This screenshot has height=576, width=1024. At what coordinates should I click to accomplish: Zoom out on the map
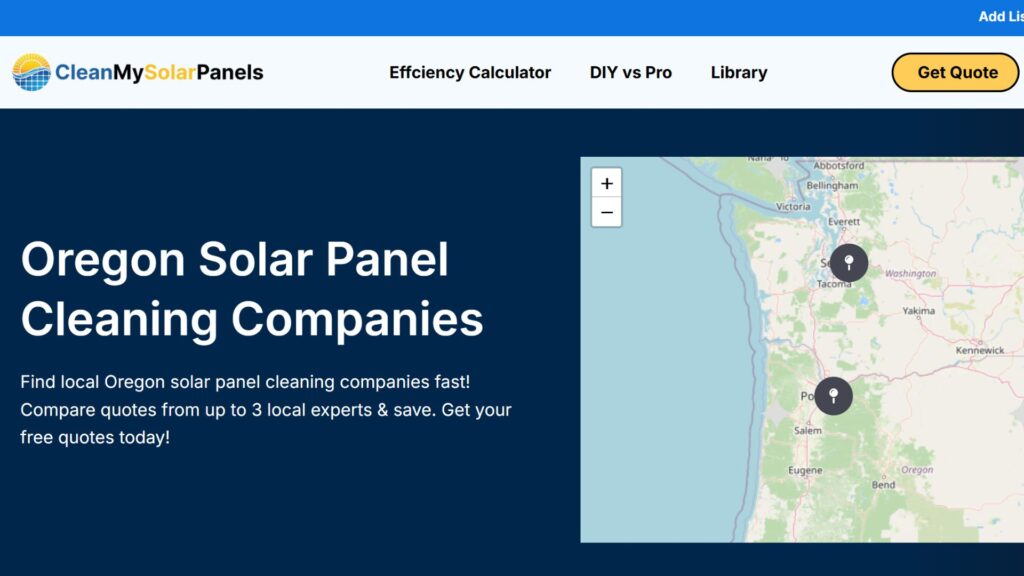point(607,212)
